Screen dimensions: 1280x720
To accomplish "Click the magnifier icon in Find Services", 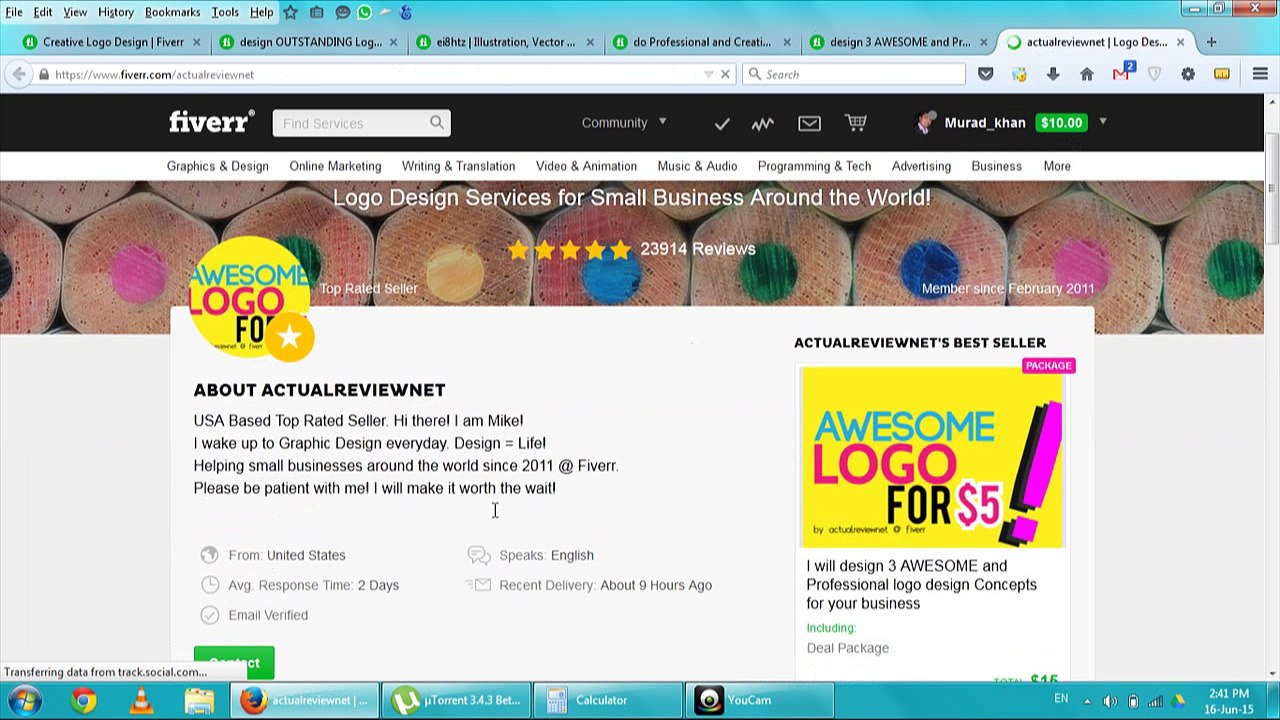I will pos(437,123).
